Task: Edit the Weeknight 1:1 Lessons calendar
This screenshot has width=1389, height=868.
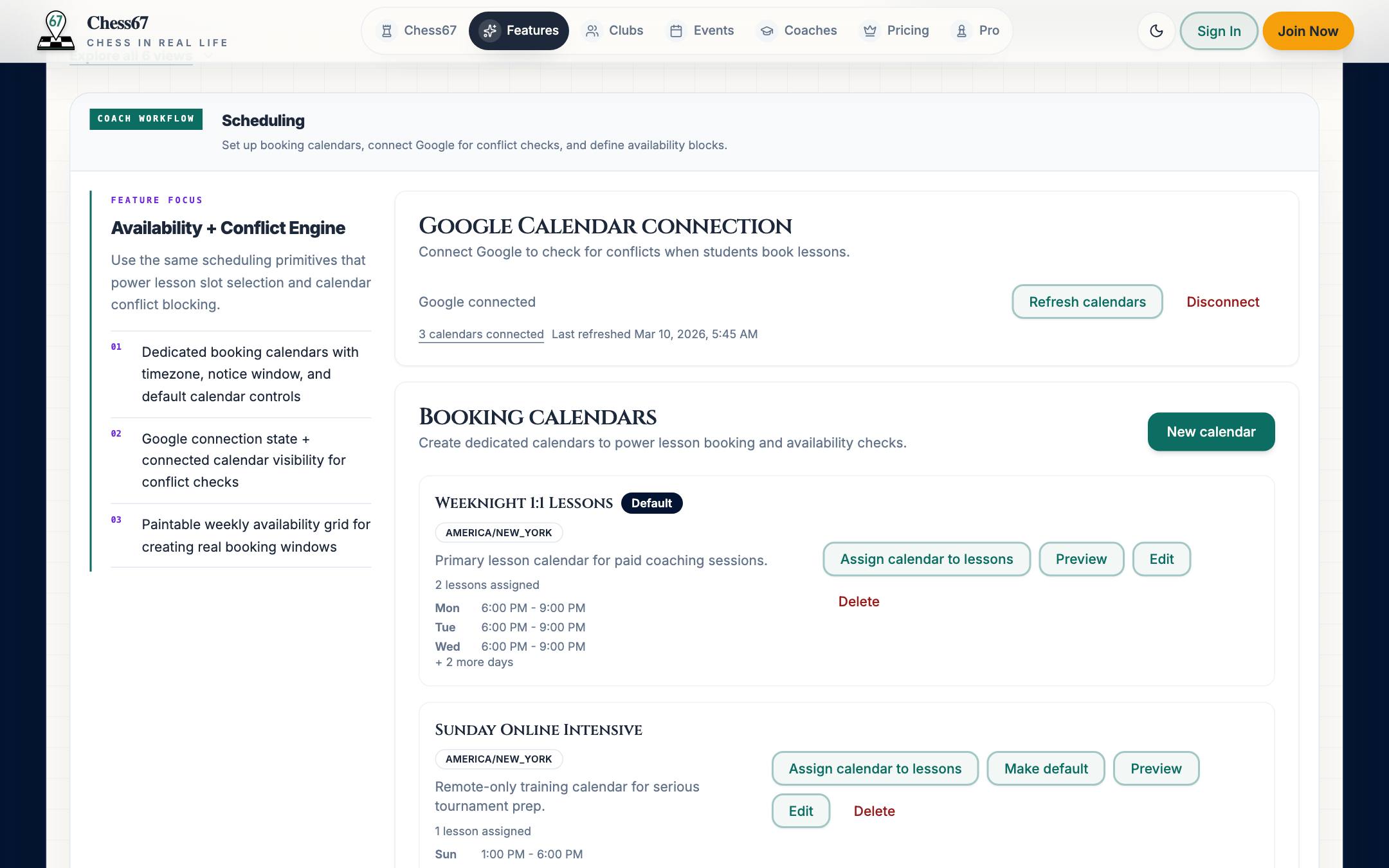Action: point(1161,559)
